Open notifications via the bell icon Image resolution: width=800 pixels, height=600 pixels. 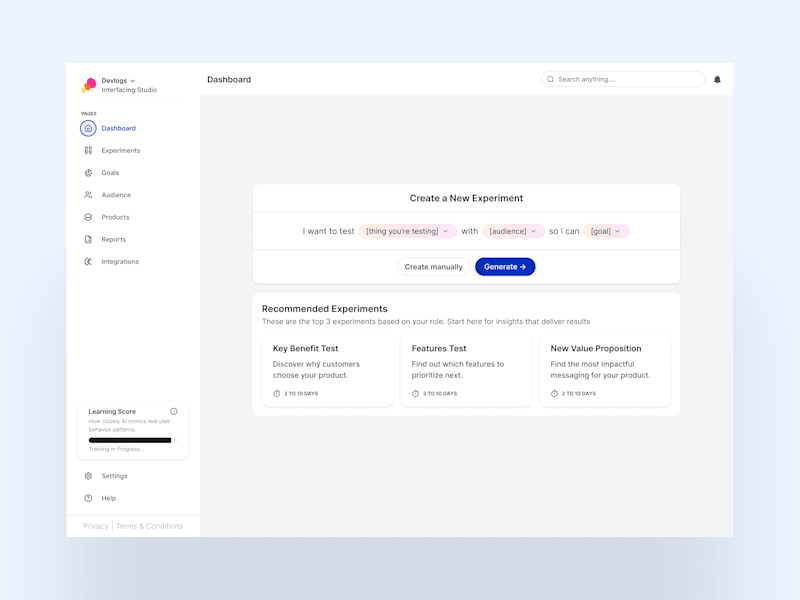tap(717, 79)
